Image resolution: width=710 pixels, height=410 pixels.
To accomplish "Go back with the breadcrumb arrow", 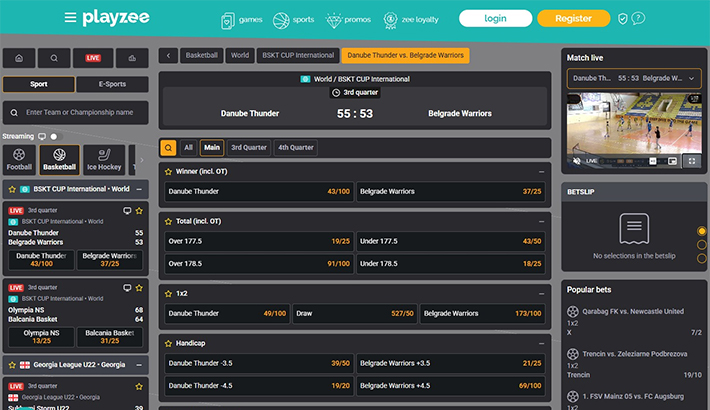I will coord(168,56).
